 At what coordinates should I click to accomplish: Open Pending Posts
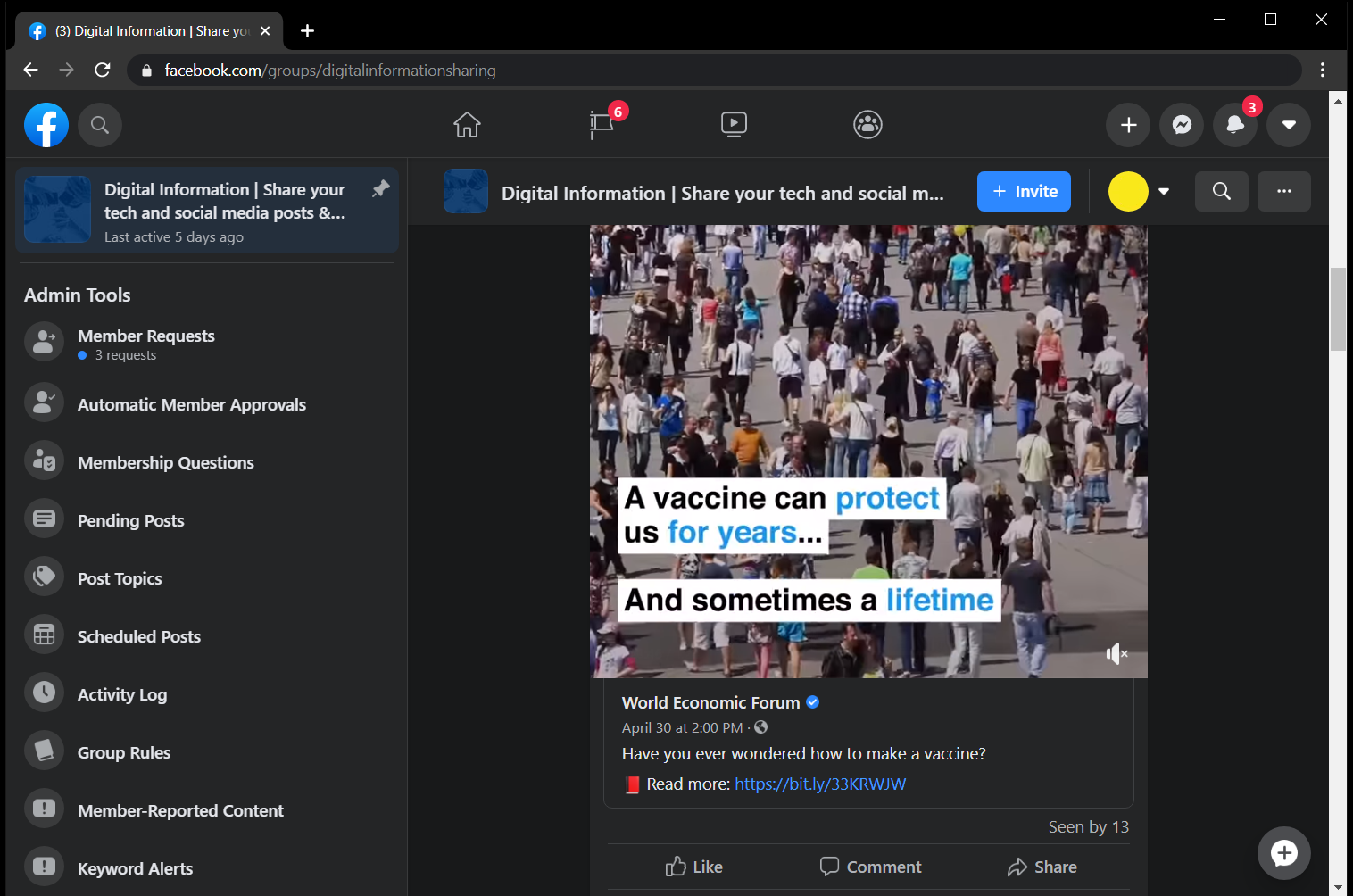[x=207, y=520]
